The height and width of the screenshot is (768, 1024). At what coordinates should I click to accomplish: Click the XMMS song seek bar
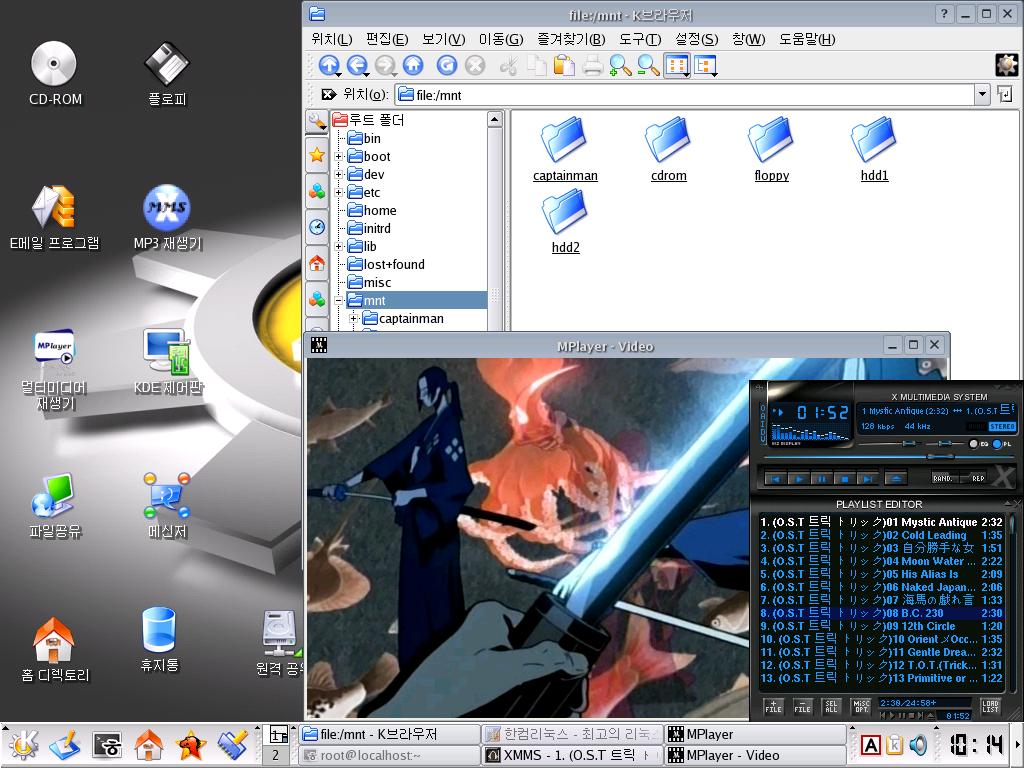click(x=887, y=458)
